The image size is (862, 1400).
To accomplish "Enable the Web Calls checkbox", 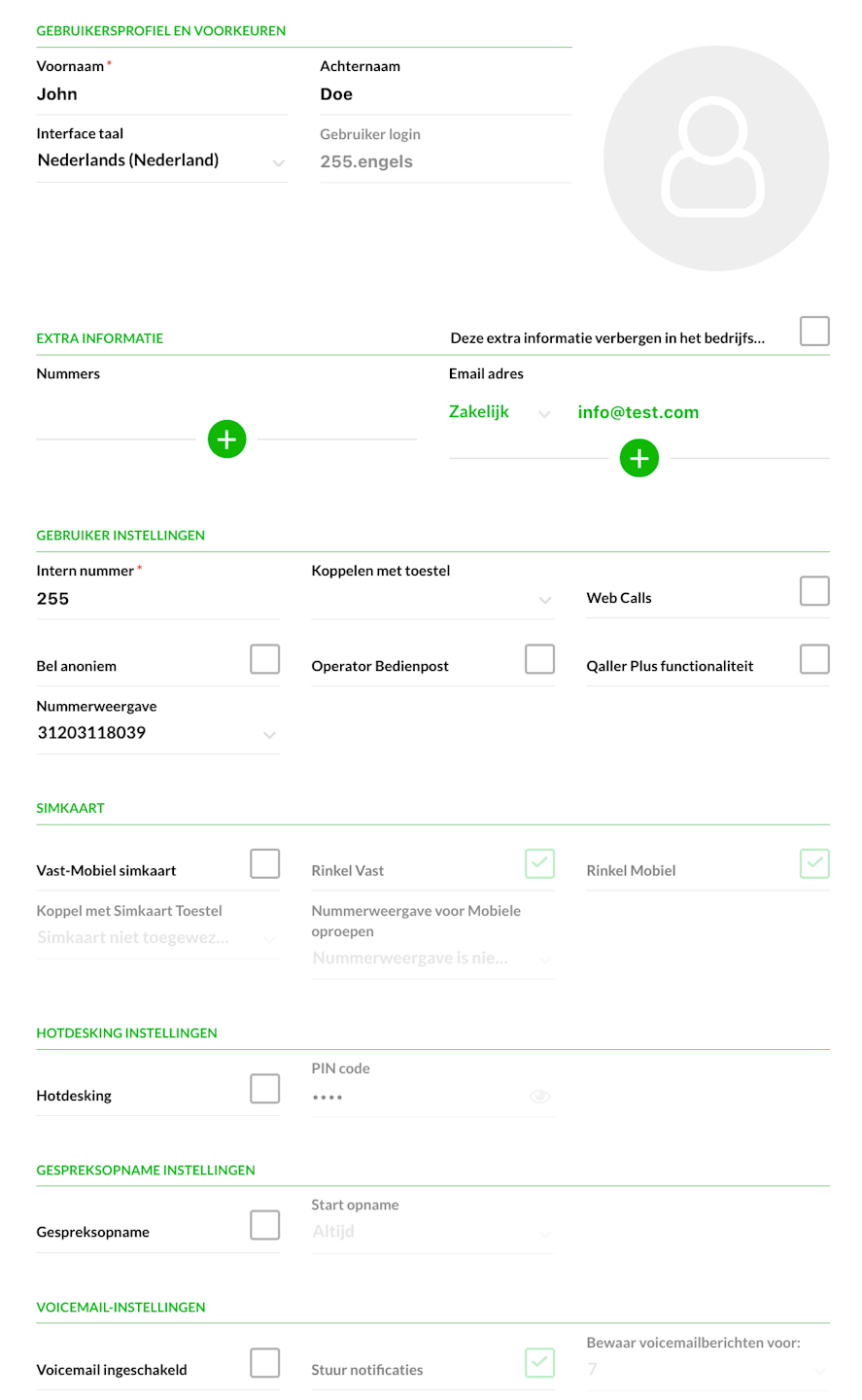I will tap(813, 591).
